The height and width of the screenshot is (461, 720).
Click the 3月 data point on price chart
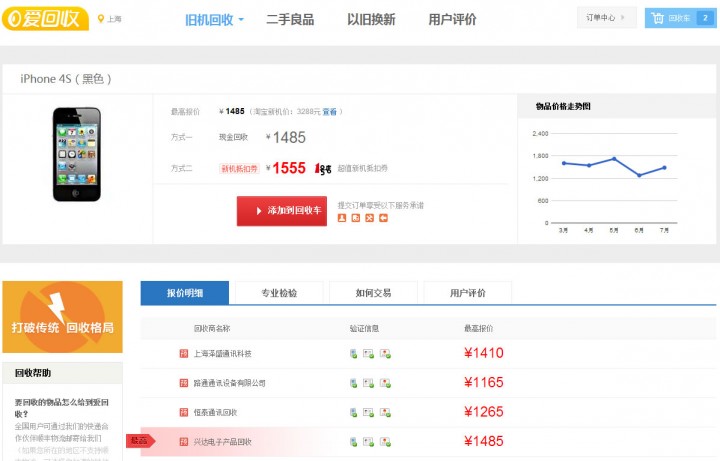564,163
